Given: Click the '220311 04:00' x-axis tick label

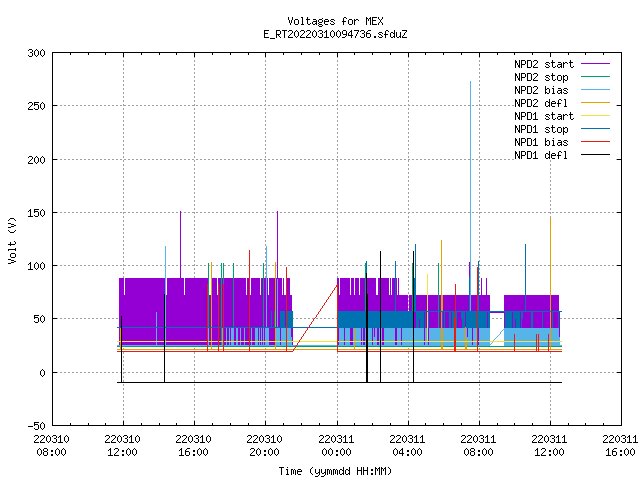Looking at the screenshot, I should tap(407, 446).
